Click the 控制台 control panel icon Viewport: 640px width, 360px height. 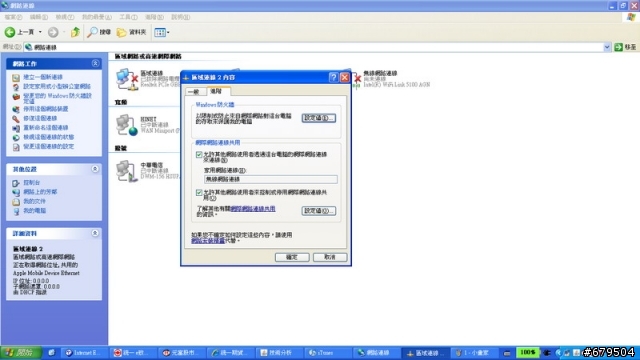(x=16, y=183)
